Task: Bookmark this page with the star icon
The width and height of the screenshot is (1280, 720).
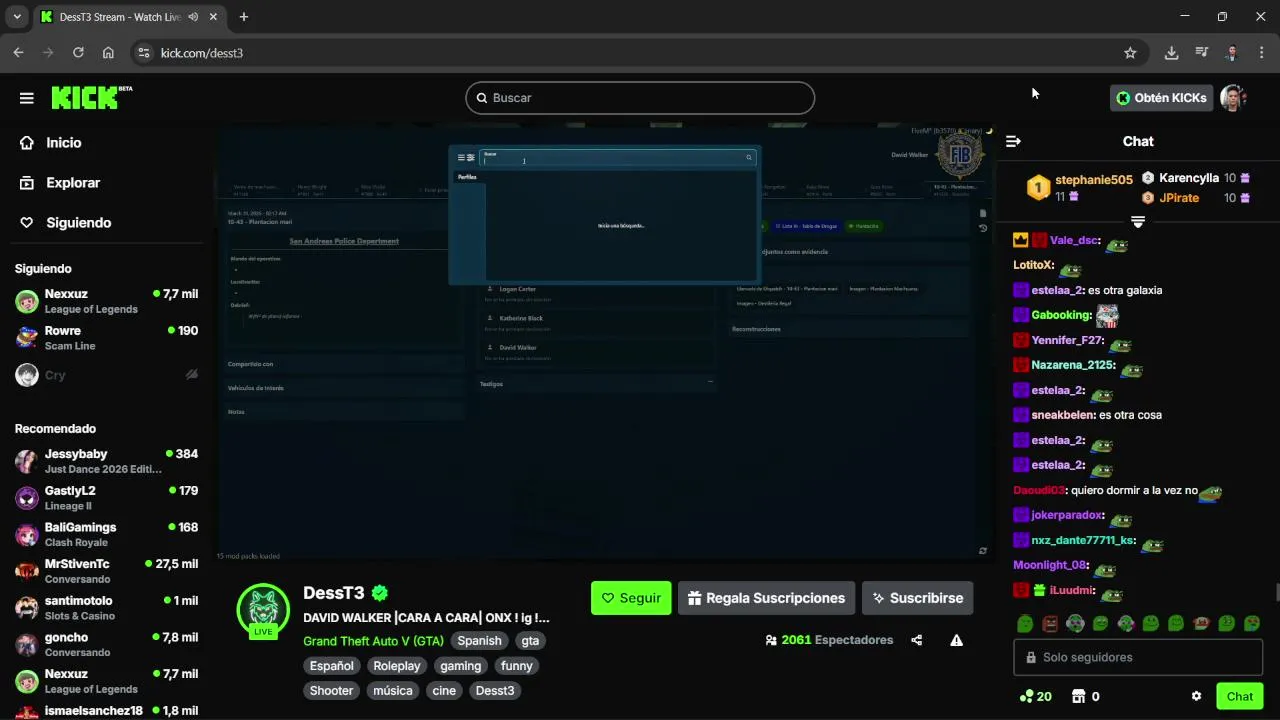Action: tap(1130, 53)
